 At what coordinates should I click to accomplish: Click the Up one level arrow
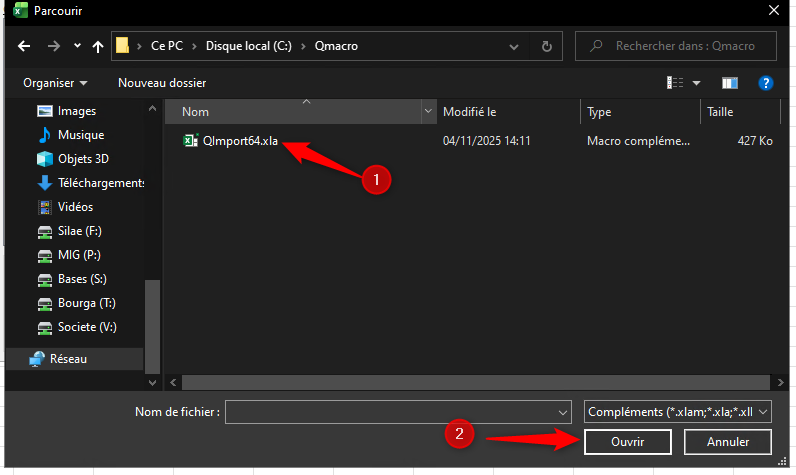(x=97, y=46)
